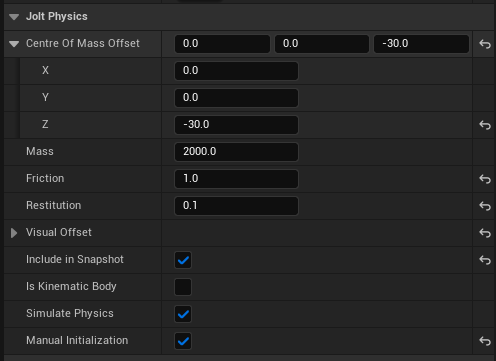
Task: Reset Centre Of Mass Offset to default
Action: (x=485, y=44)
